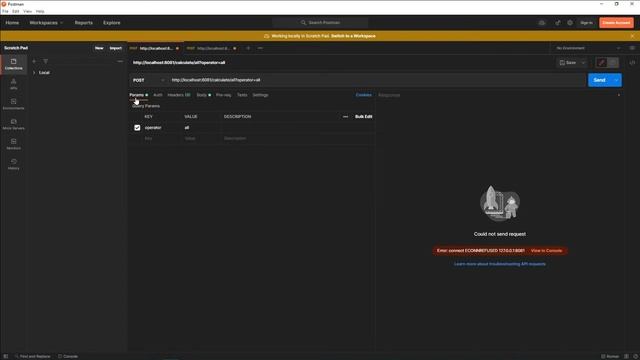The width and height of the screenshot is (640, 360).
Task: Switch to the Params tab
Action: [x=138, y=95]
